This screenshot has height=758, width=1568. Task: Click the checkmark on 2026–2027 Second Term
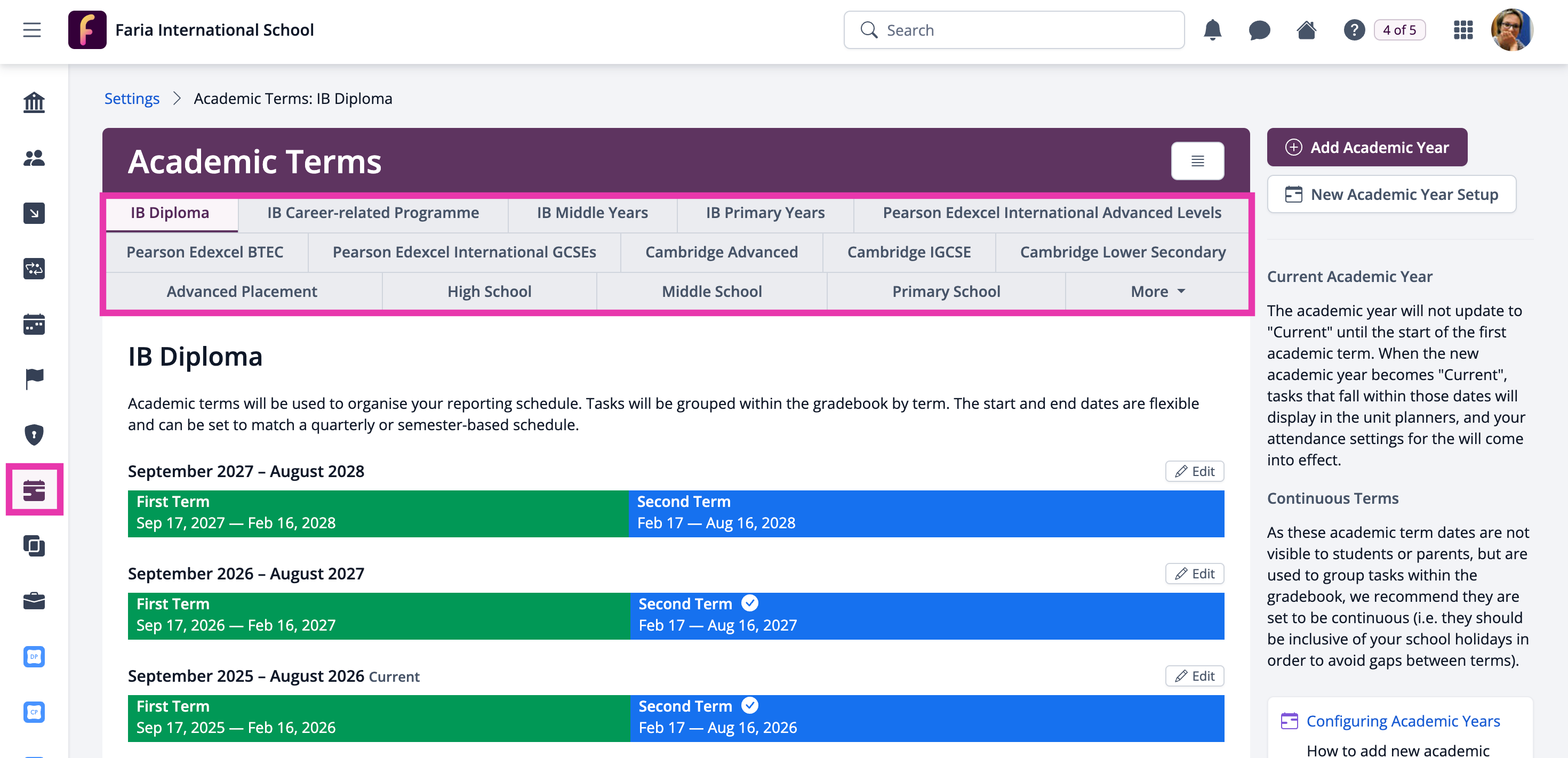click(x=749, y=603)
